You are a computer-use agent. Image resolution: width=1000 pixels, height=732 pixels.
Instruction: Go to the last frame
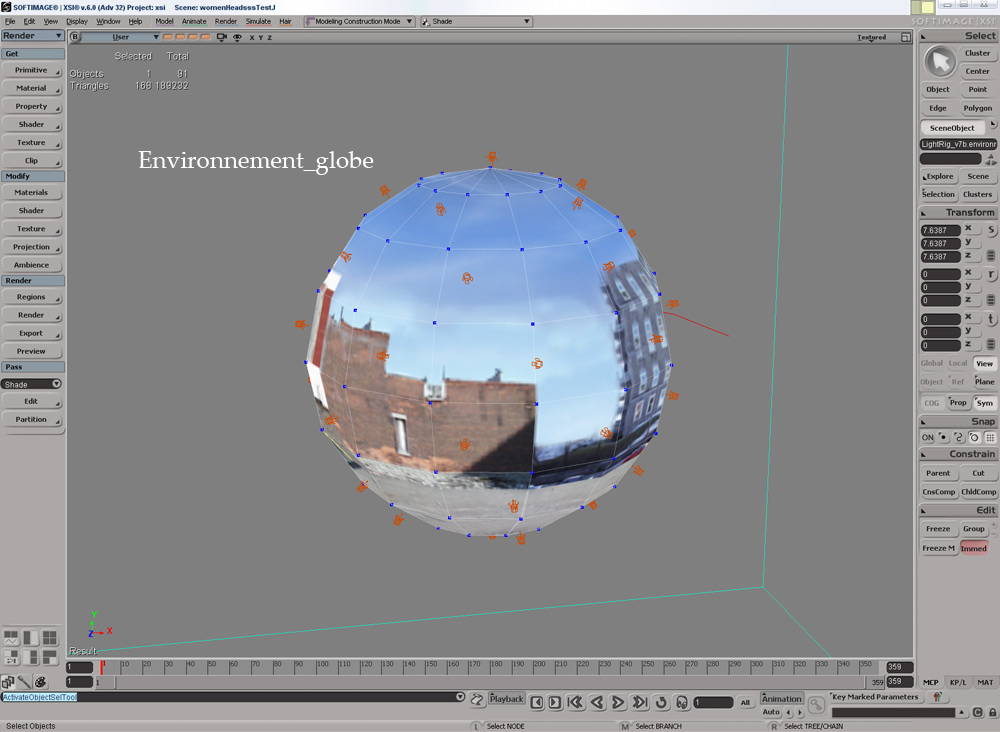click(x=640, y=702)
